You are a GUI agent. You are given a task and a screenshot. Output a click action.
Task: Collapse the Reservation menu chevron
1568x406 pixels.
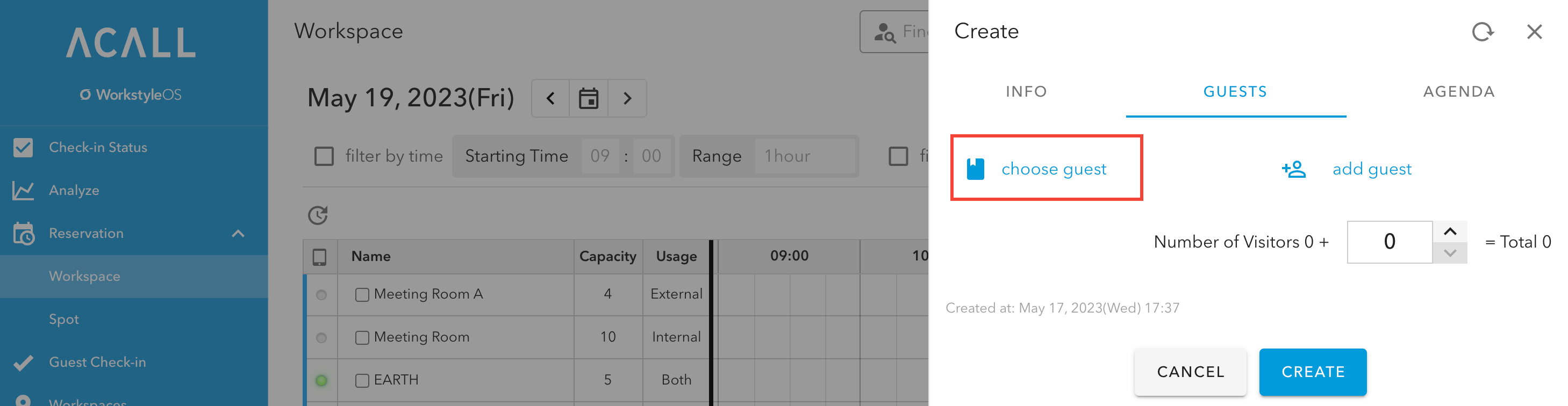point(238,234)
